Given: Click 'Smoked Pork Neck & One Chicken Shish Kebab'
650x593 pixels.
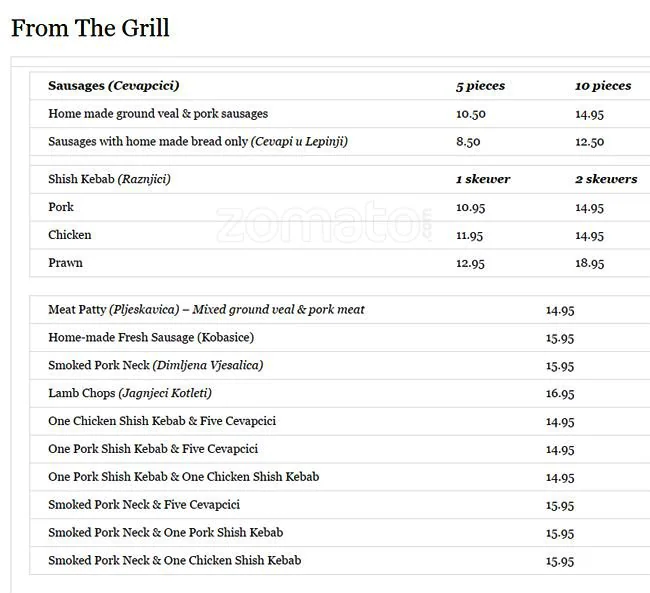Looking at the screenshot, I should (175, 561).
